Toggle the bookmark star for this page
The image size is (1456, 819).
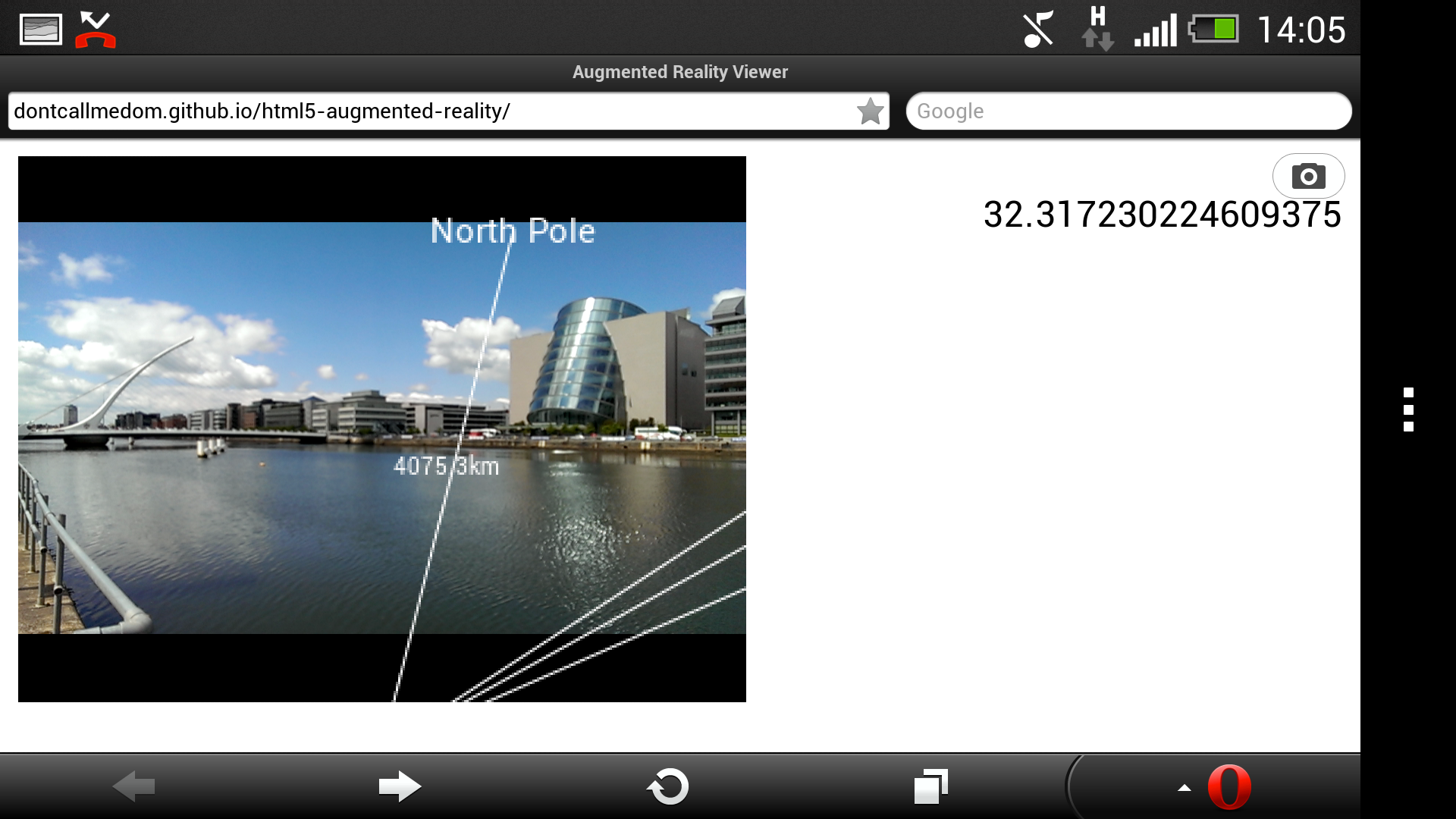869,111
